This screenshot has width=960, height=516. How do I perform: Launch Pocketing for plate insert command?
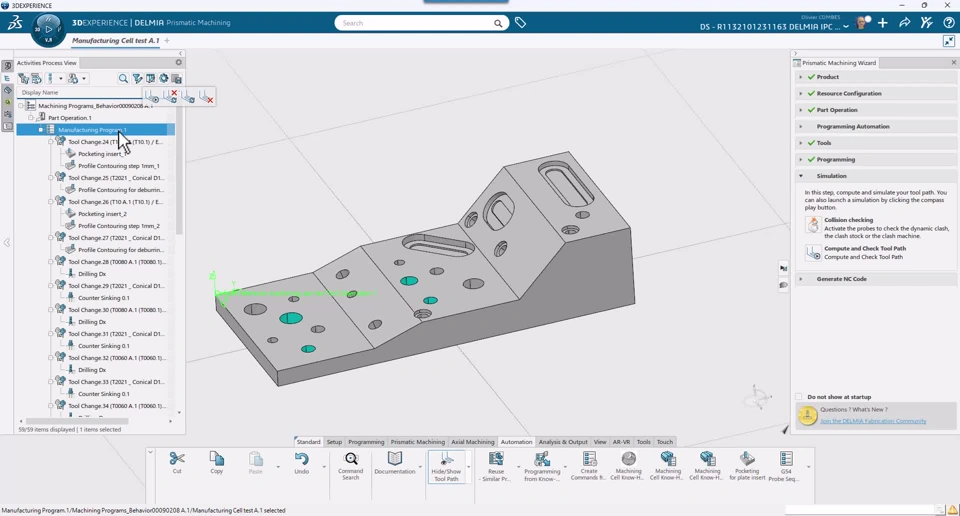[747, 459]
